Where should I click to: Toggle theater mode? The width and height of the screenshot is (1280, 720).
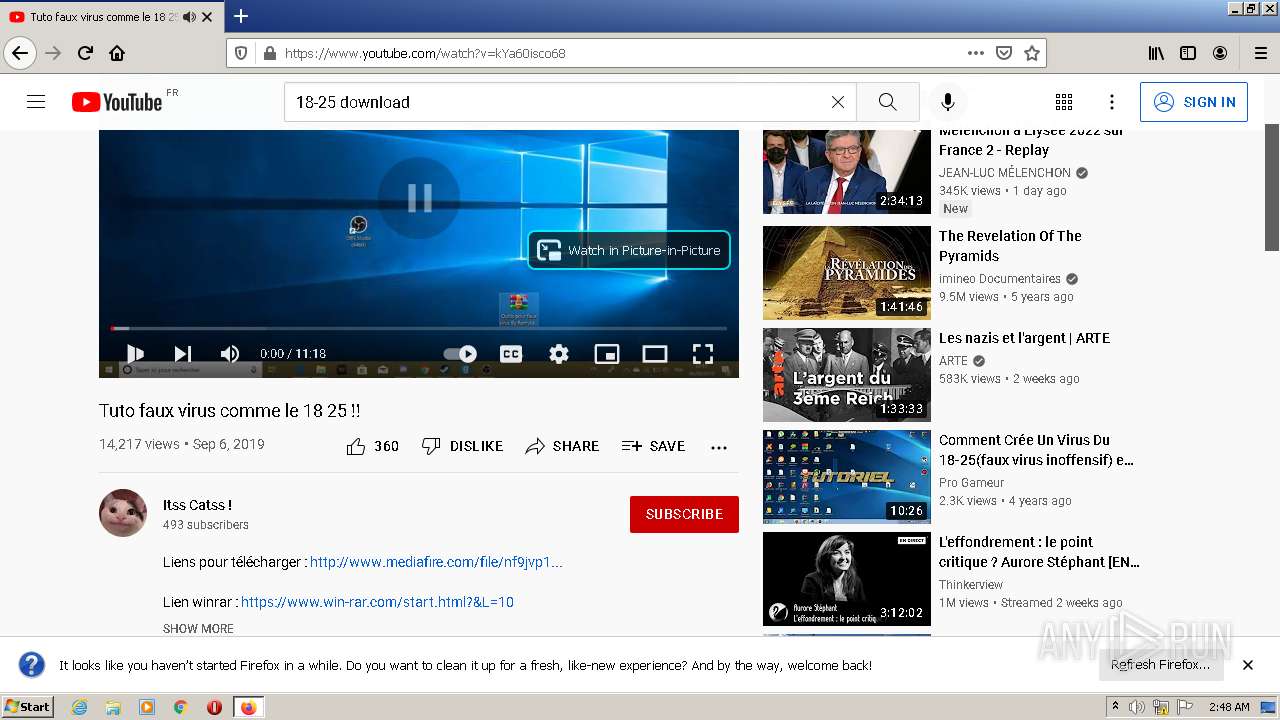pyautogui.click(x=655, y=353)
